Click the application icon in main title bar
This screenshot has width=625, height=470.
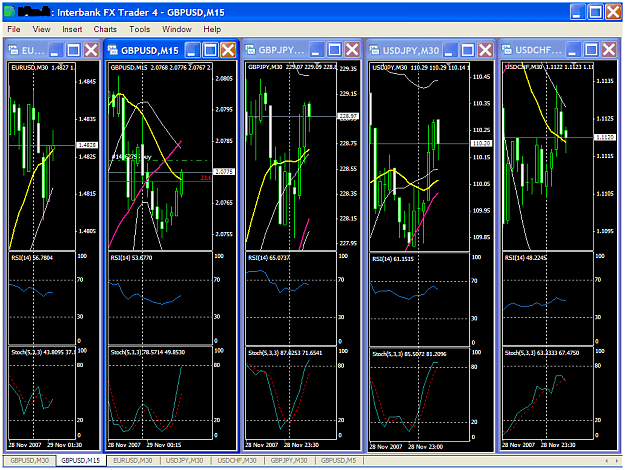click(10, 12)
